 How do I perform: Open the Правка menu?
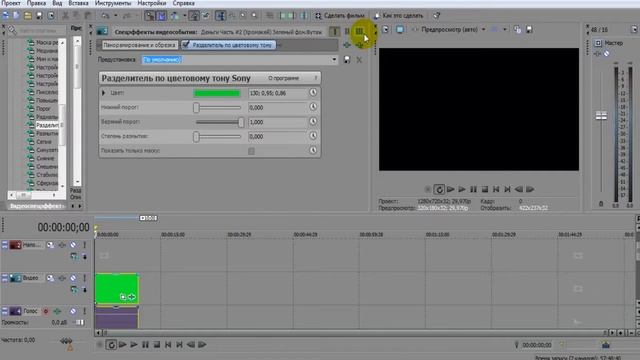point(36,3)
